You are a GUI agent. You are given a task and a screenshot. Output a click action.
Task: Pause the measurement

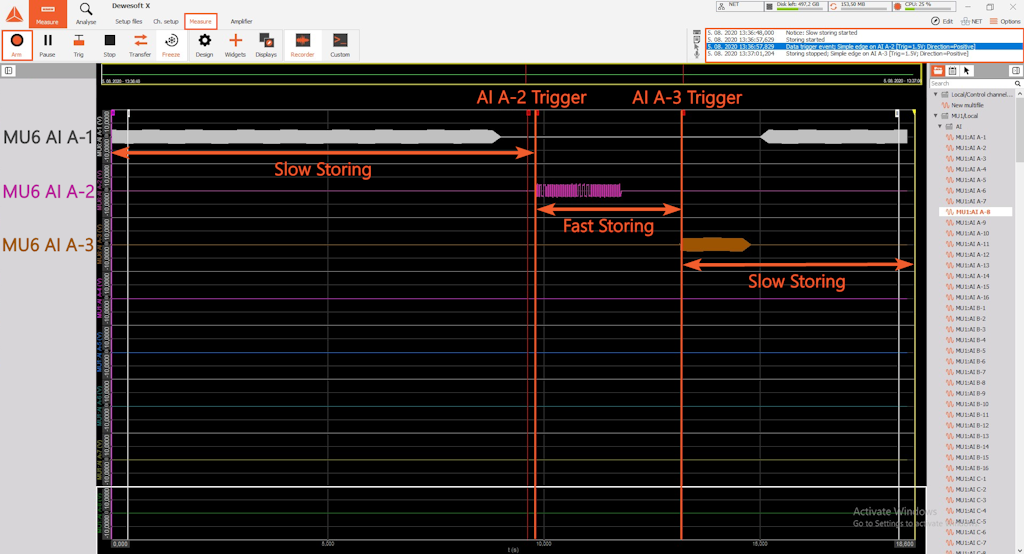(x=48, y=45)
